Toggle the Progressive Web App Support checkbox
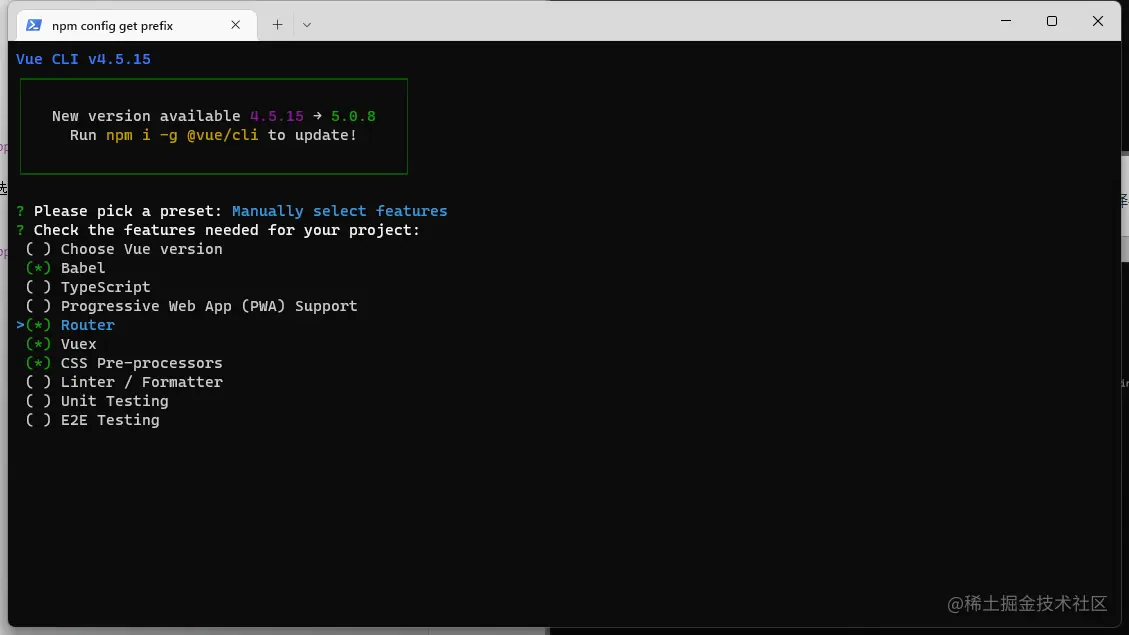Image resolution: width=1129 pixels, height=635 pixels. (x=38, y=306)
